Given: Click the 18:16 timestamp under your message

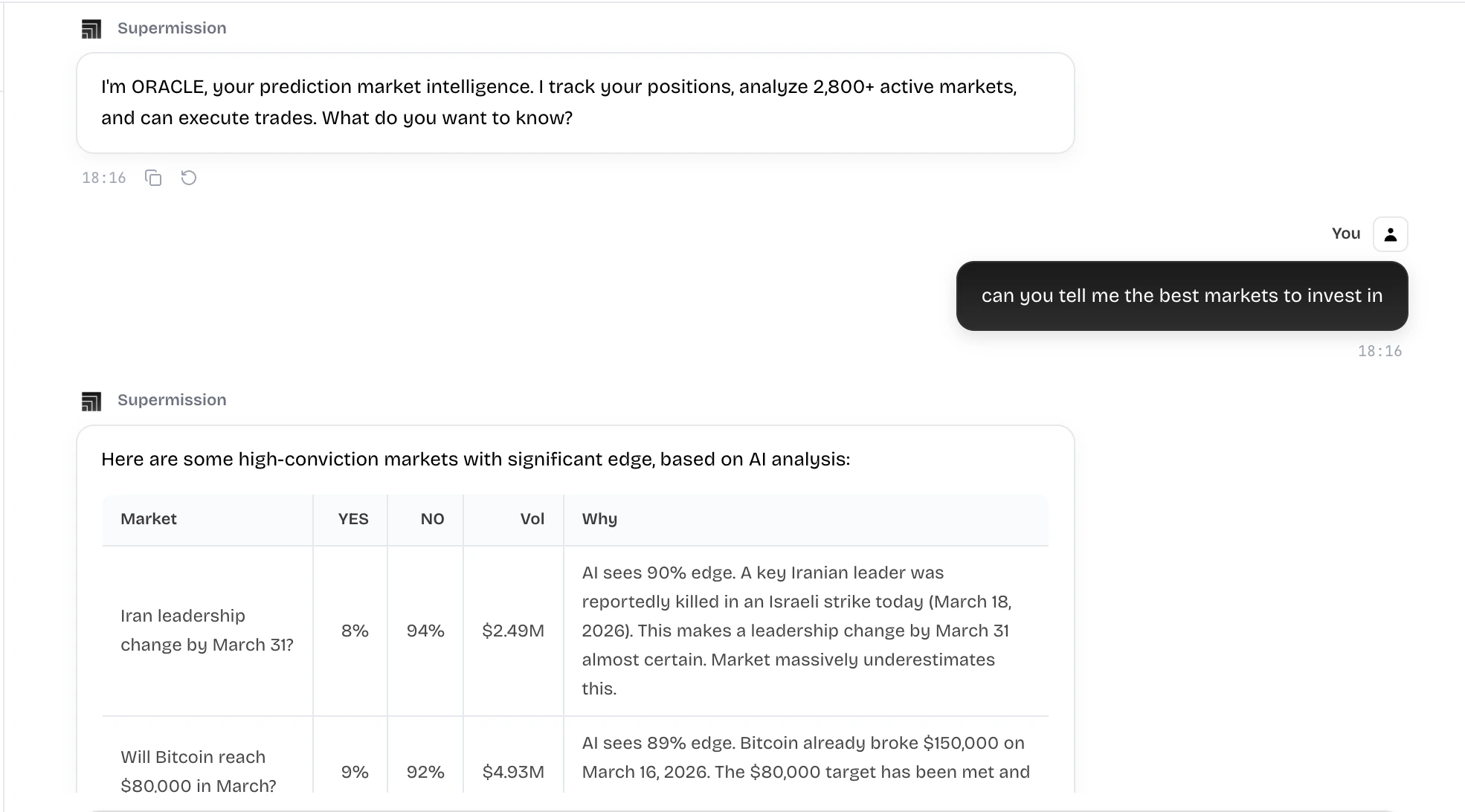Looking at the screenshot, I should tap(1379, 350).
